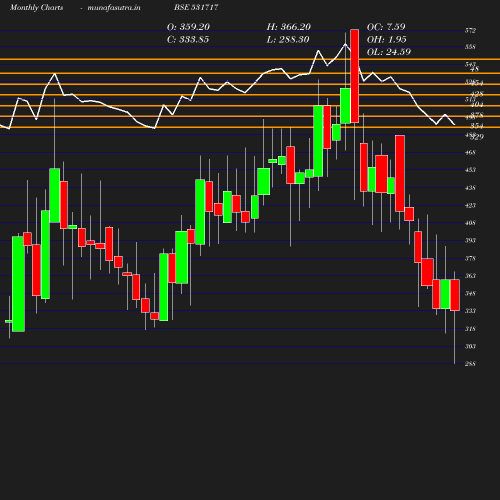Click the last red candle closing near 333

point(455,295)
